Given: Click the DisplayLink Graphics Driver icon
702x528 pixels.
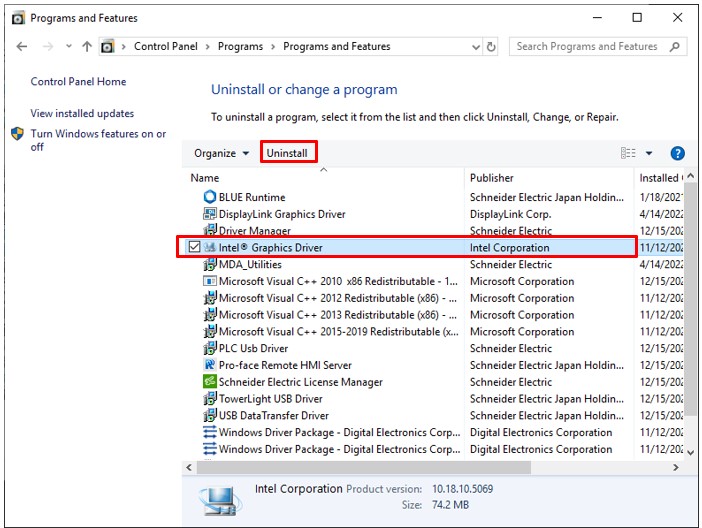Looking at the screenshot, I should pyautogui.click(x=210, y=214).
